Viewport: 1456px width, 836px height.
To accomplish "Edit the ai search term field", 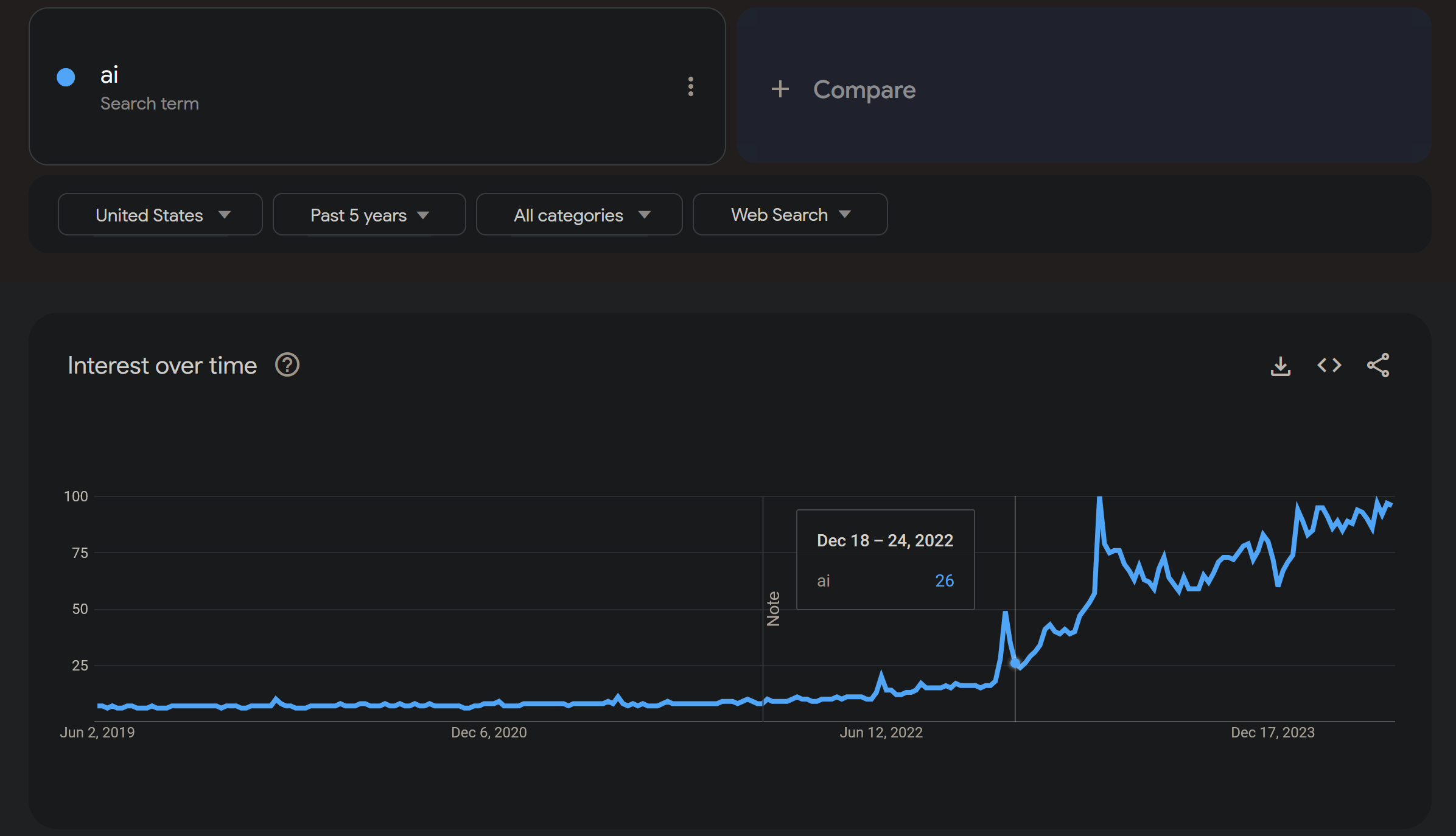I will tap(110, 75).
